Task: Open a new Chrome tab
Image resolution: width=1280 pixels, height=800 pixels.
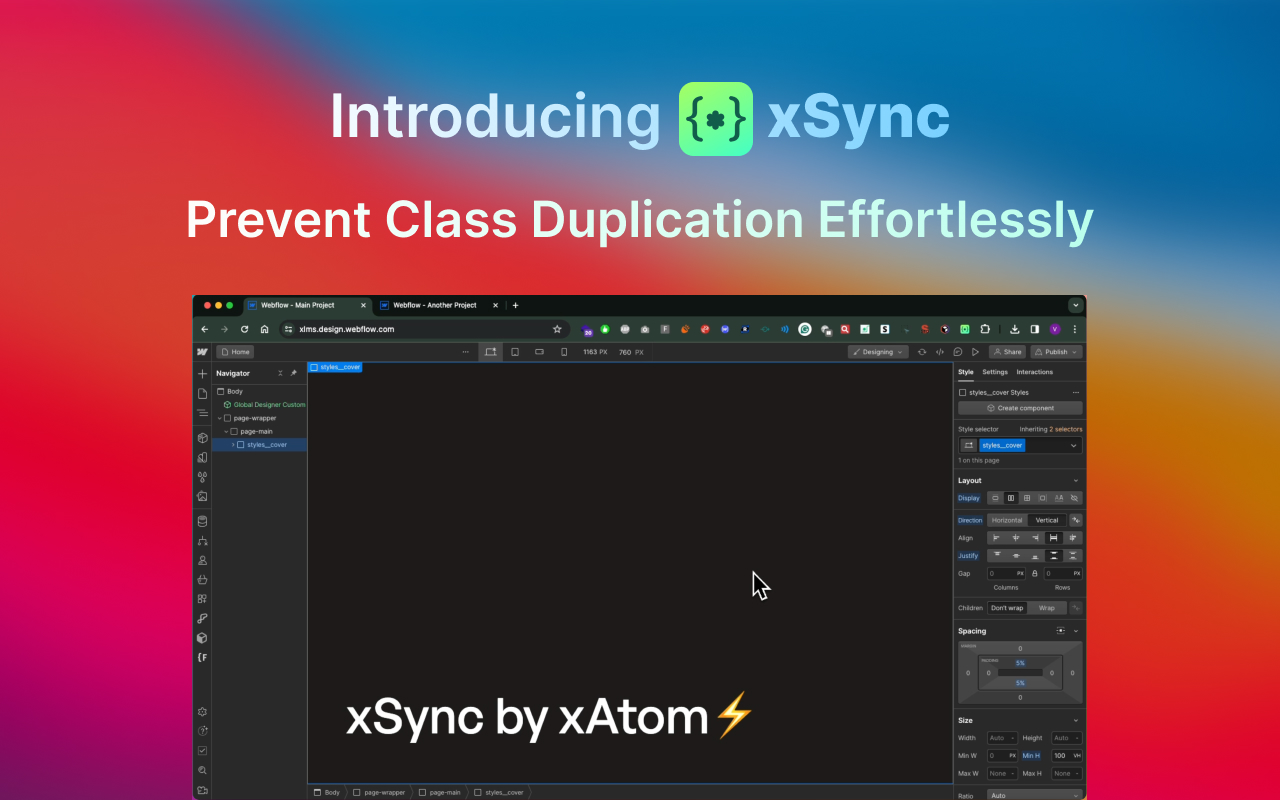Action: click(x=515, y=305)
